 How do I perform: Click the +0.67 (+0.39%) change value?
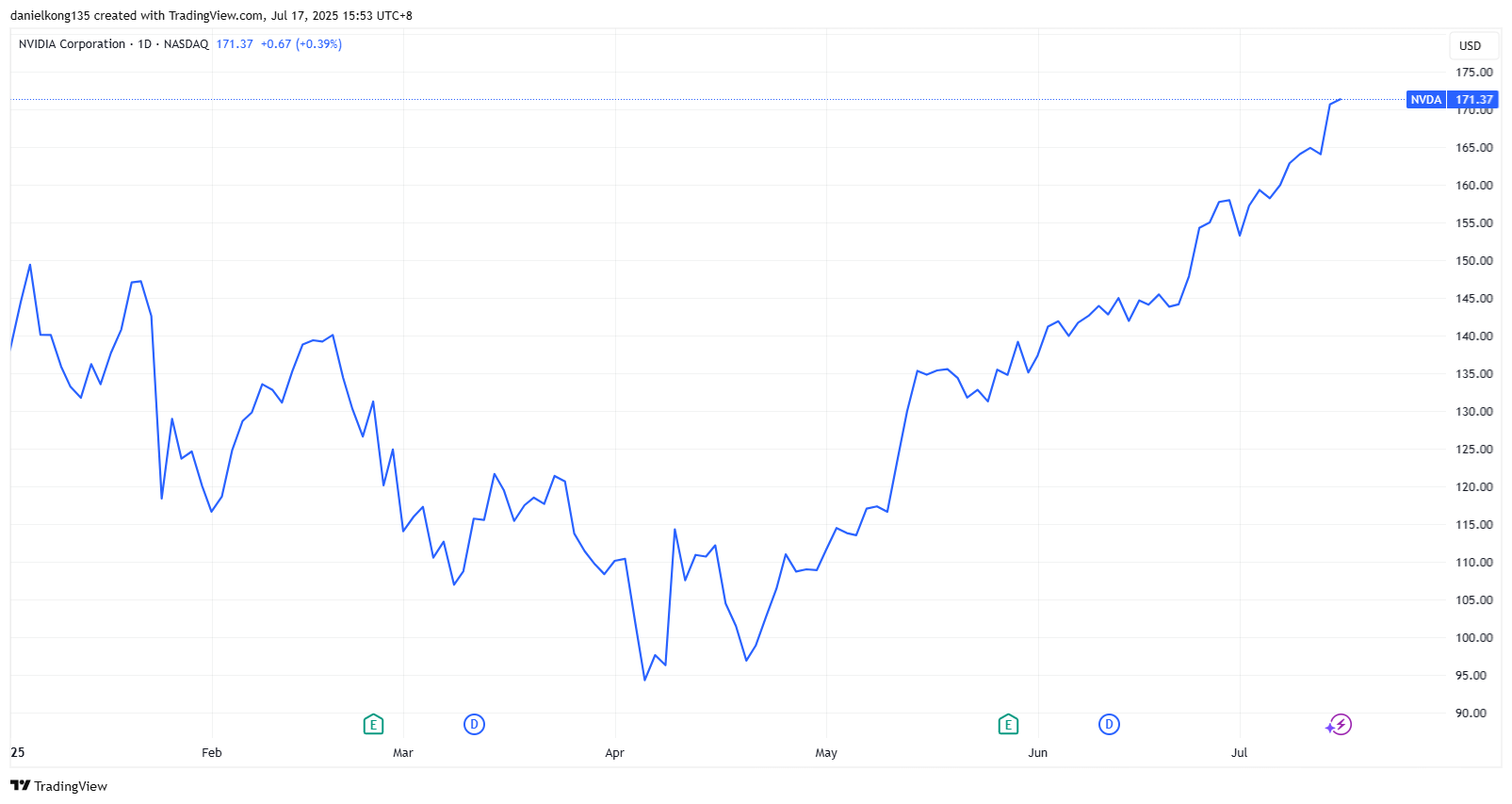[301, 44]
